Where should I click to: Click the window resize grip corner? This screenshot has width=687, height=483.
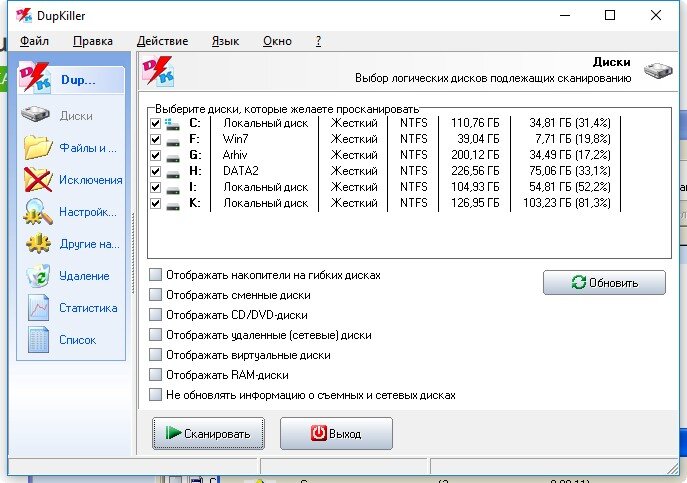pos(673,468)
